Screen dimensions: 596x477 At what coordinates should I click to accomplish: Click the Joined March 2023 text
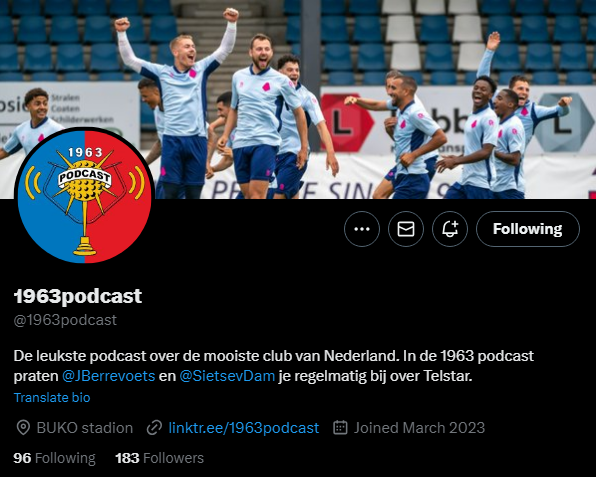[x=419, y=428]
